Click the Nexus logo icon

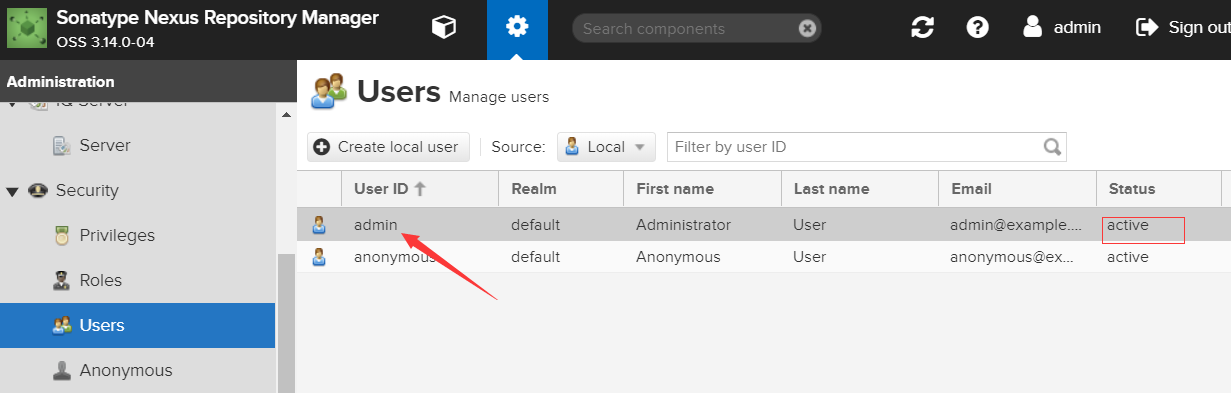click(x=26, y=29)
